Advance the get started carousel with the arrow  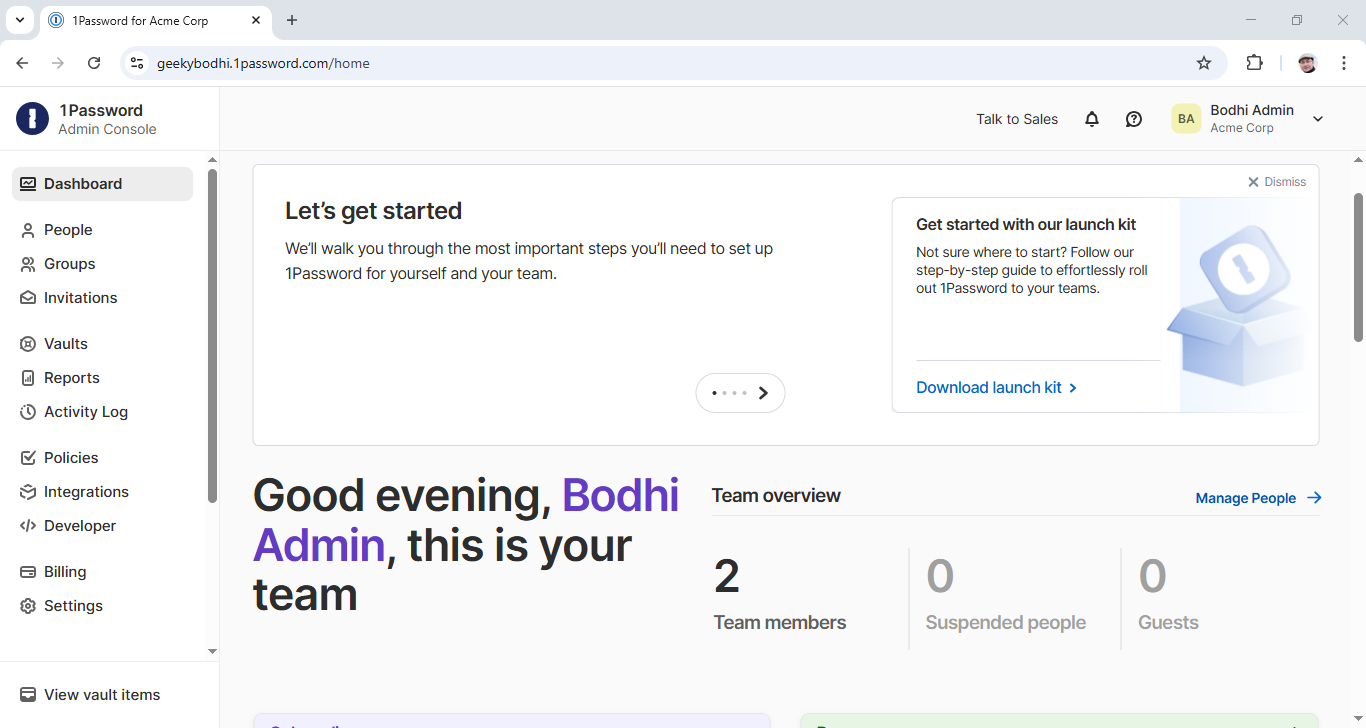[764, 393]
